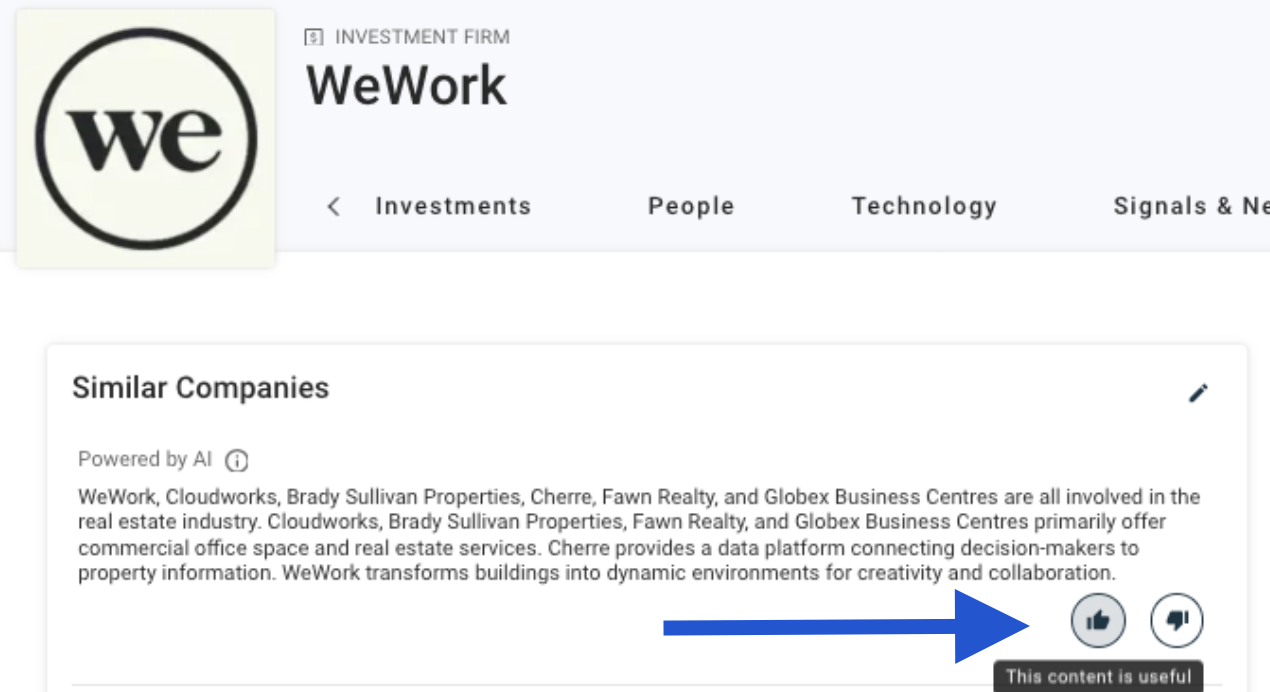Click the thumbs down feedback icon
This screenshot has height=692, width=1270.
click(1177, 621)
